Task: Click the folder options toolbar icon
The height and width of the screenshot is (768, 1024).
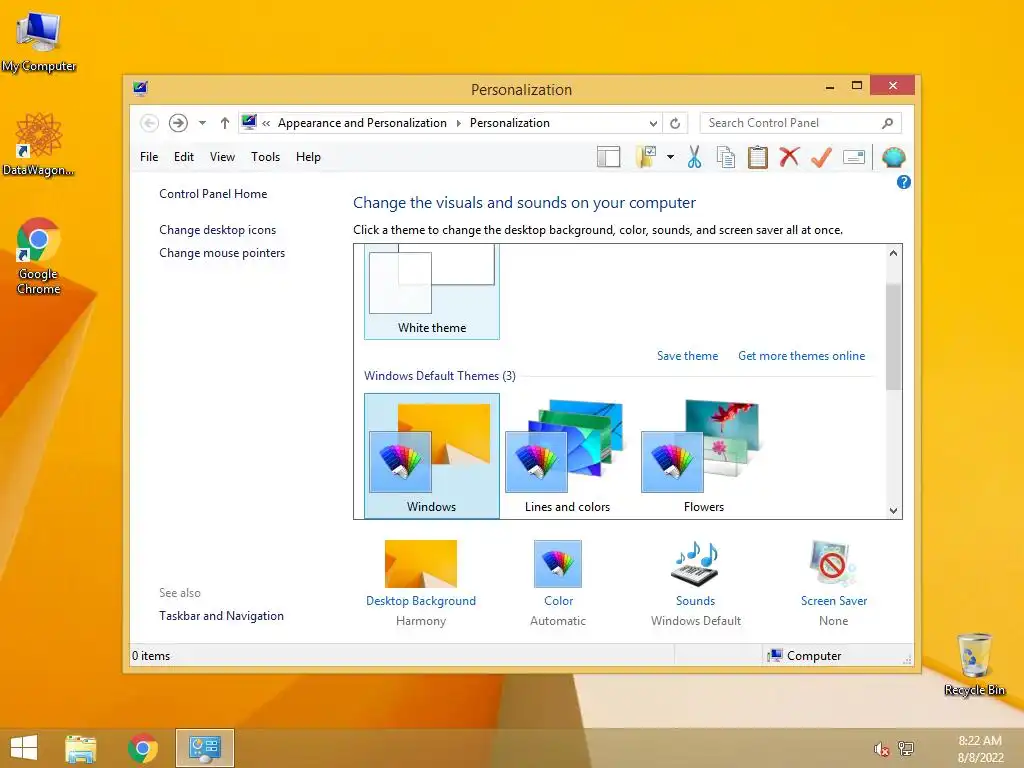Action: tap(646, 157)
